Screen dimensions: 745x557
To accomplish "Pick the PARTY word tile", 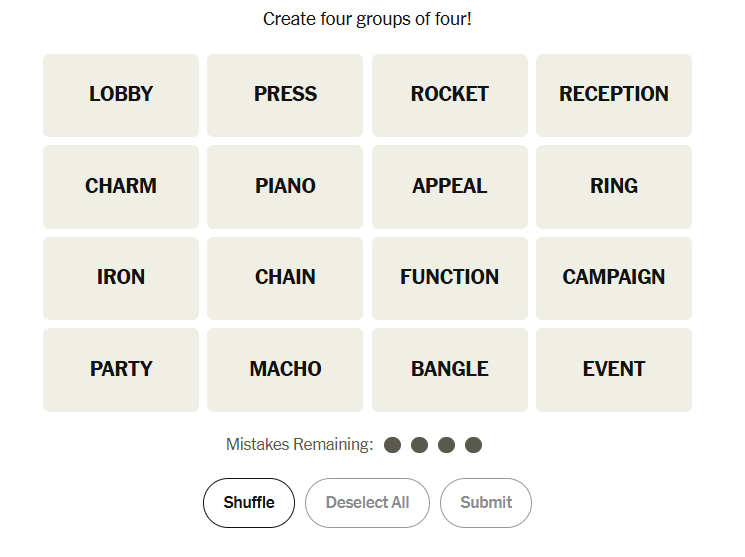I will click(121, 370).
